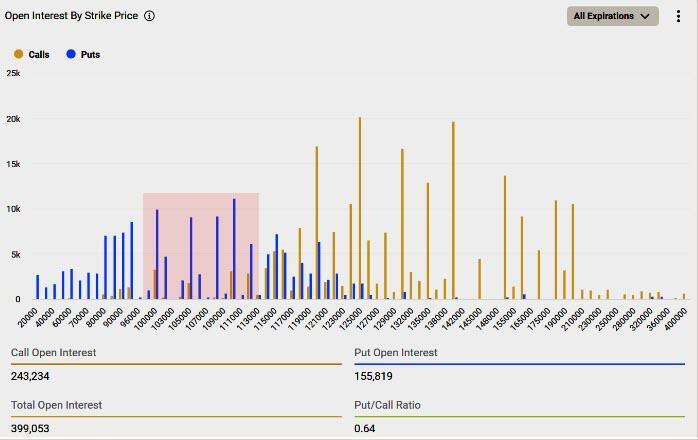Viewport: 698px width, 440px height.
Task: Click the Call Open Interest value 243,234
Action: [30, 376]
